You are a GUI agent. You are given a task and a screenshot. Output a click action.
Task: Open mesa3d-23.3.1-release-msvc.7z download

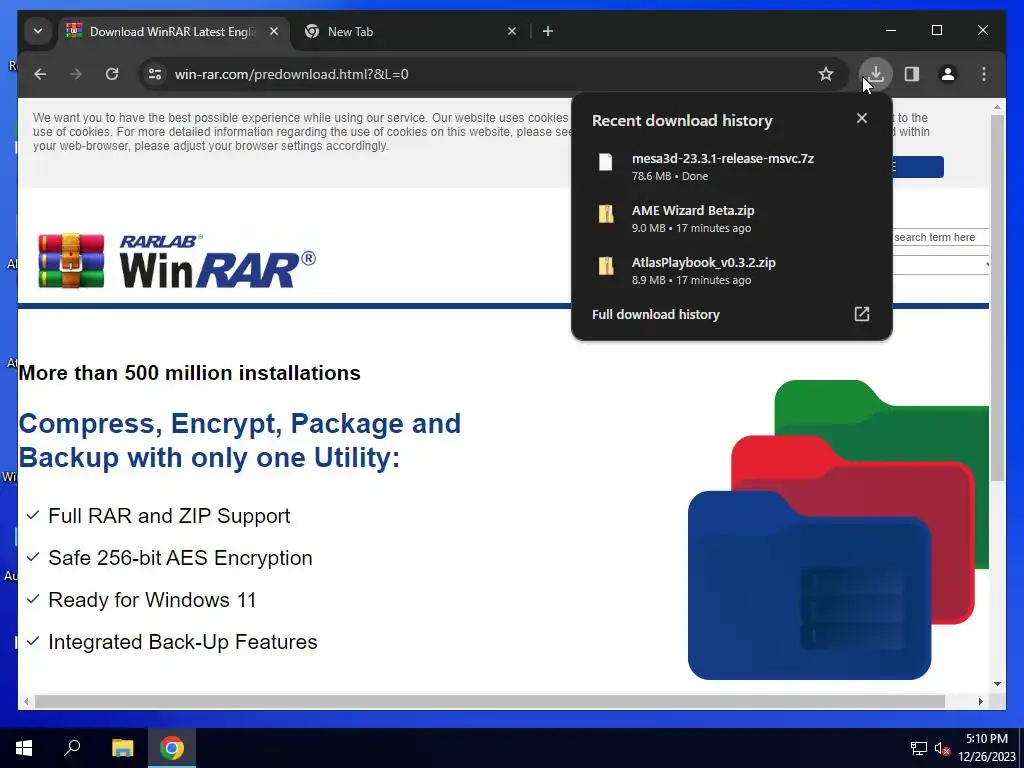(x=731, y=167)
